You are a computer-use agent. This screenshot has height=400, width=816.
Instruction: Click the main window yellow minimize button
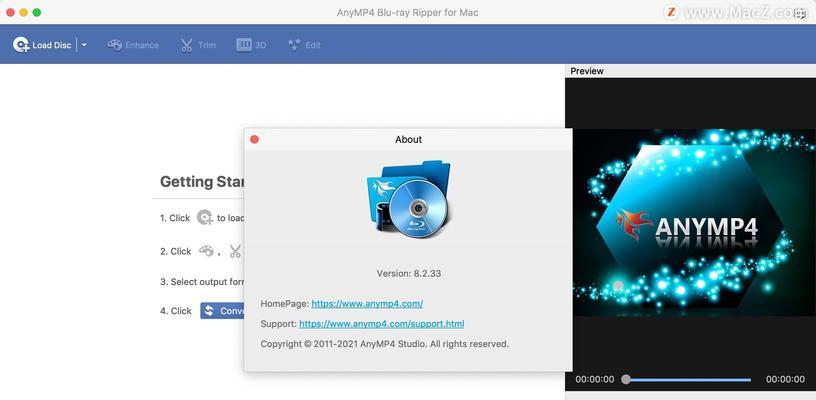tap(23, 12)
